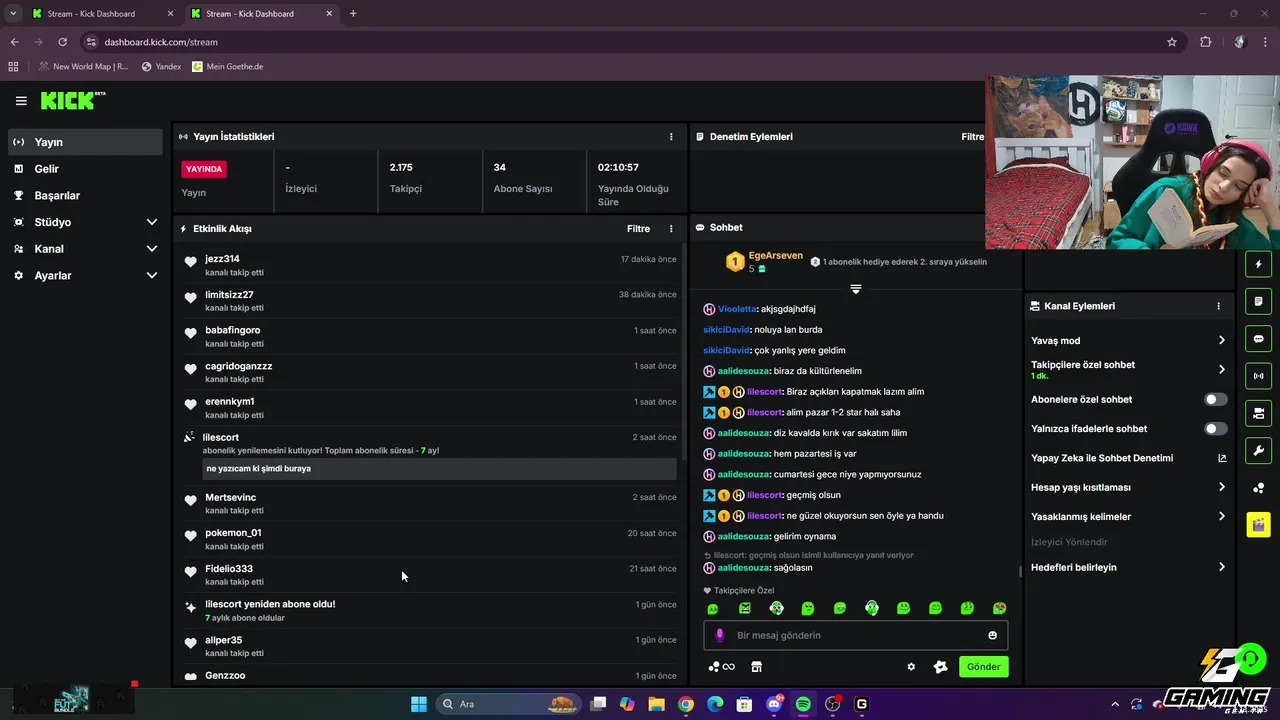The image size is (1280, 720).
Task: Toggle Abonelere özel sohbet switch
Action: pos(1215,399)
